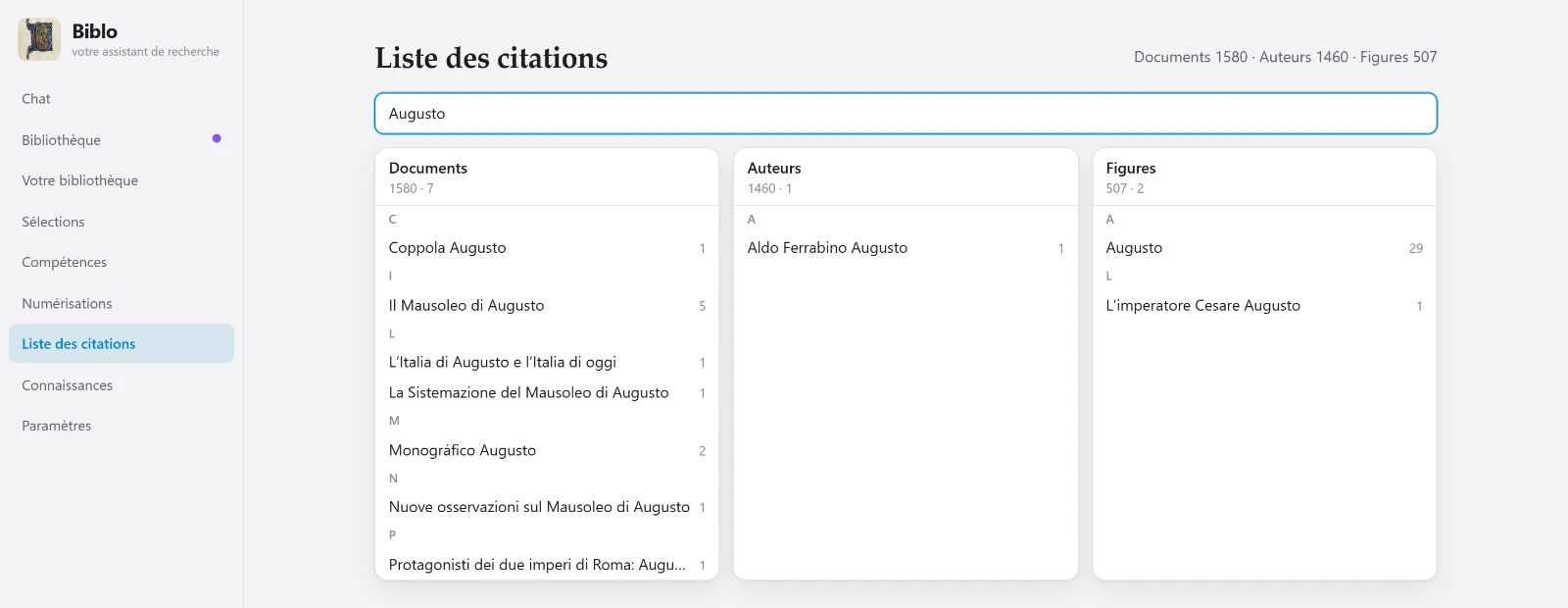Select L'Italia di Augusto e l'Italia di oggi
This screenshot has height=608, width=1568.
[x=547, y=363]
